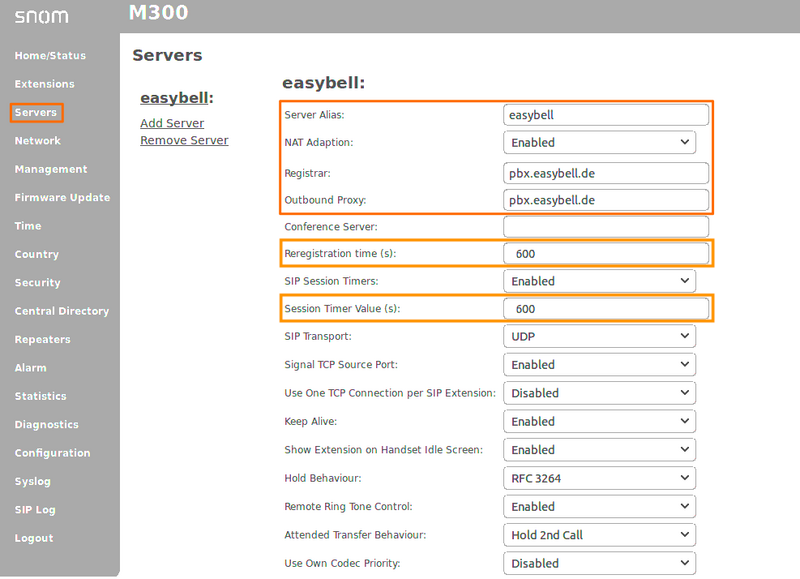Open the Servers menu item
Screen dimensions: 800x579
coord(36,113)
